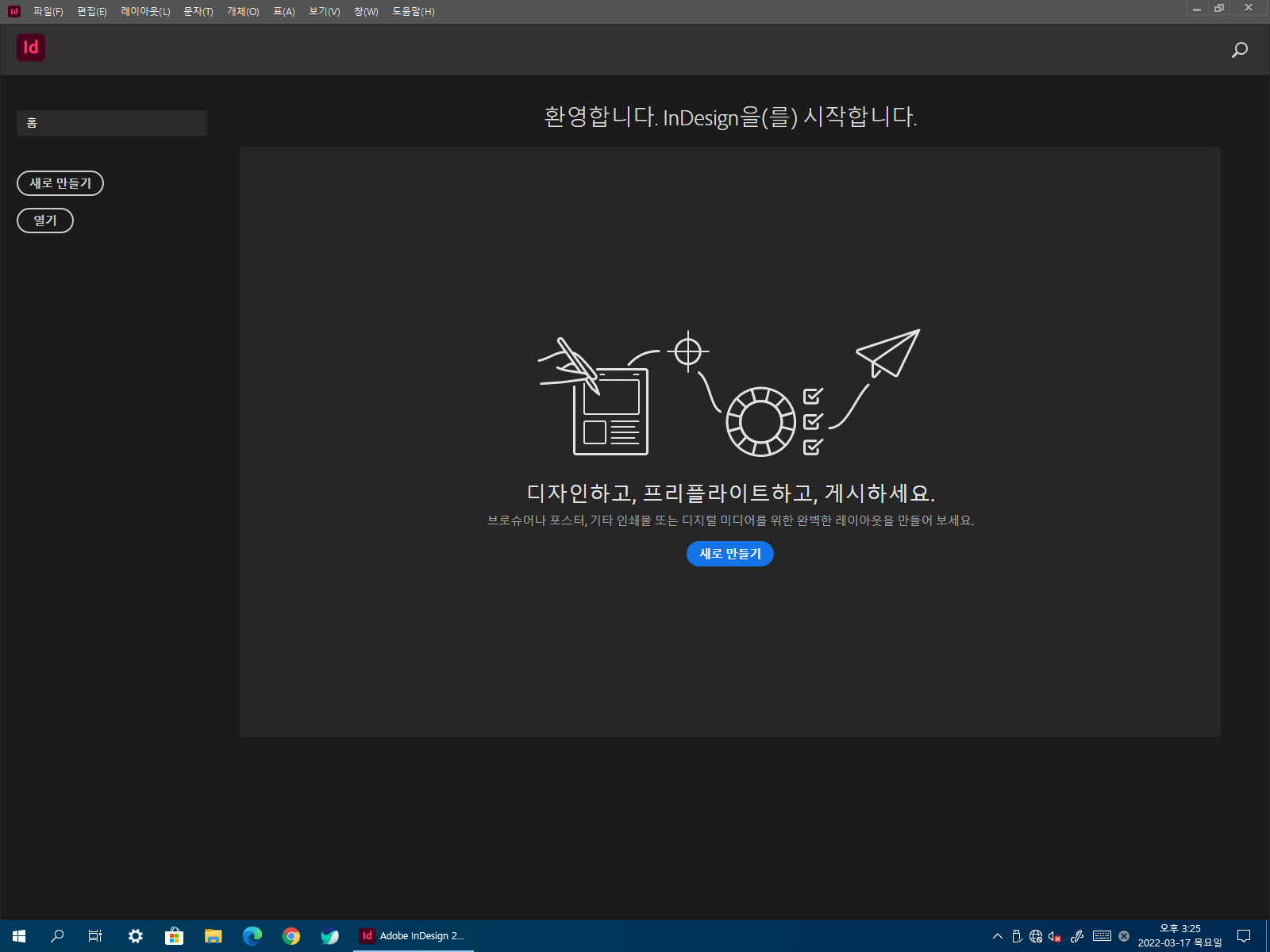Open the Windows Start menu
The image size is (1270, 952).
19,936
